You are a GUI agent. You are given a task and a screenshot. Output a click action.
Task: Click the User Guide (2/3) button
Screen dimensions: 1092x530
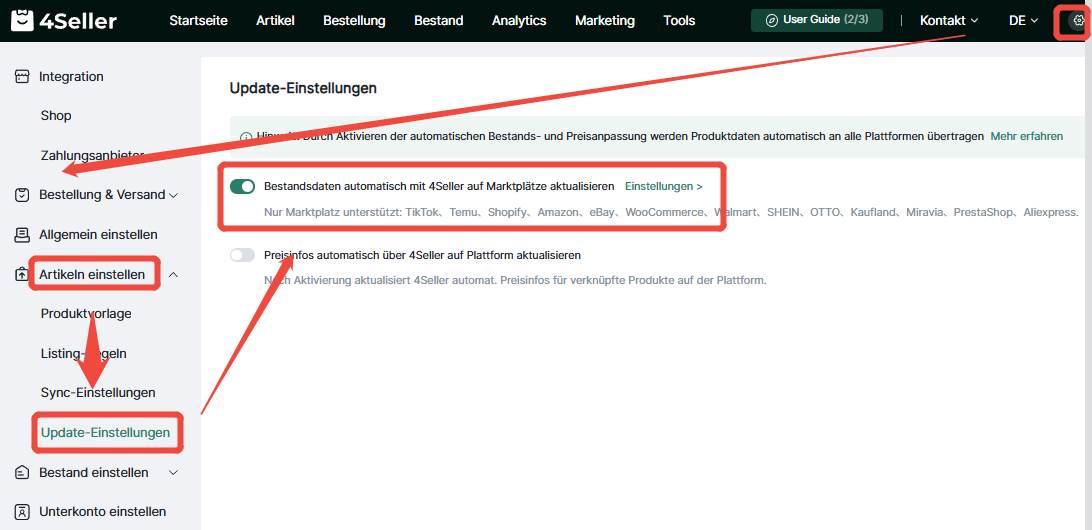click(x=817, y=20)
